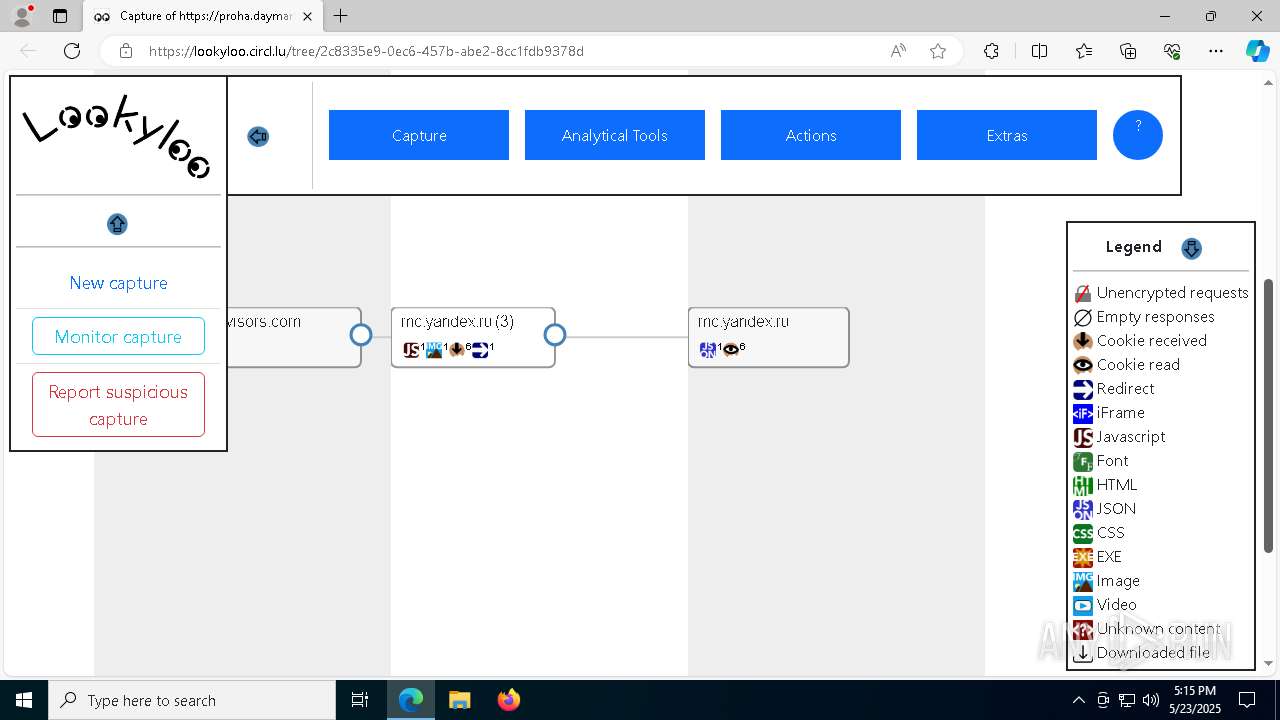This screenshot has width=1280, height=720.
Task: Click Redirect icon in mc.yandex.ru (3) node
Action: click(480, 350)
